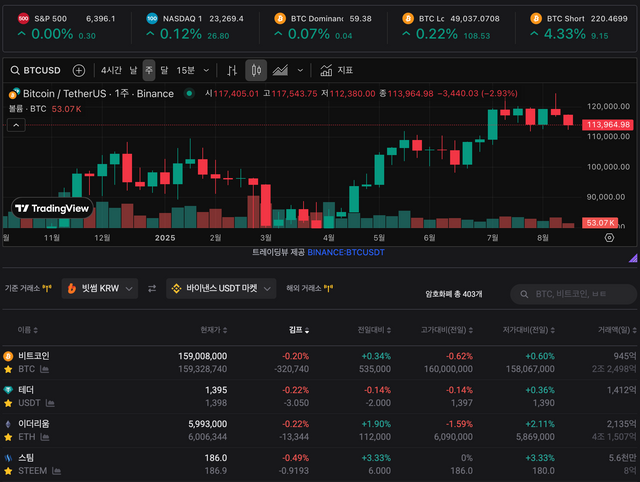Viewport: 640px width, 482px height.
Task: Swap exchanges with the arrows icon
Action: tap(152, 289)
